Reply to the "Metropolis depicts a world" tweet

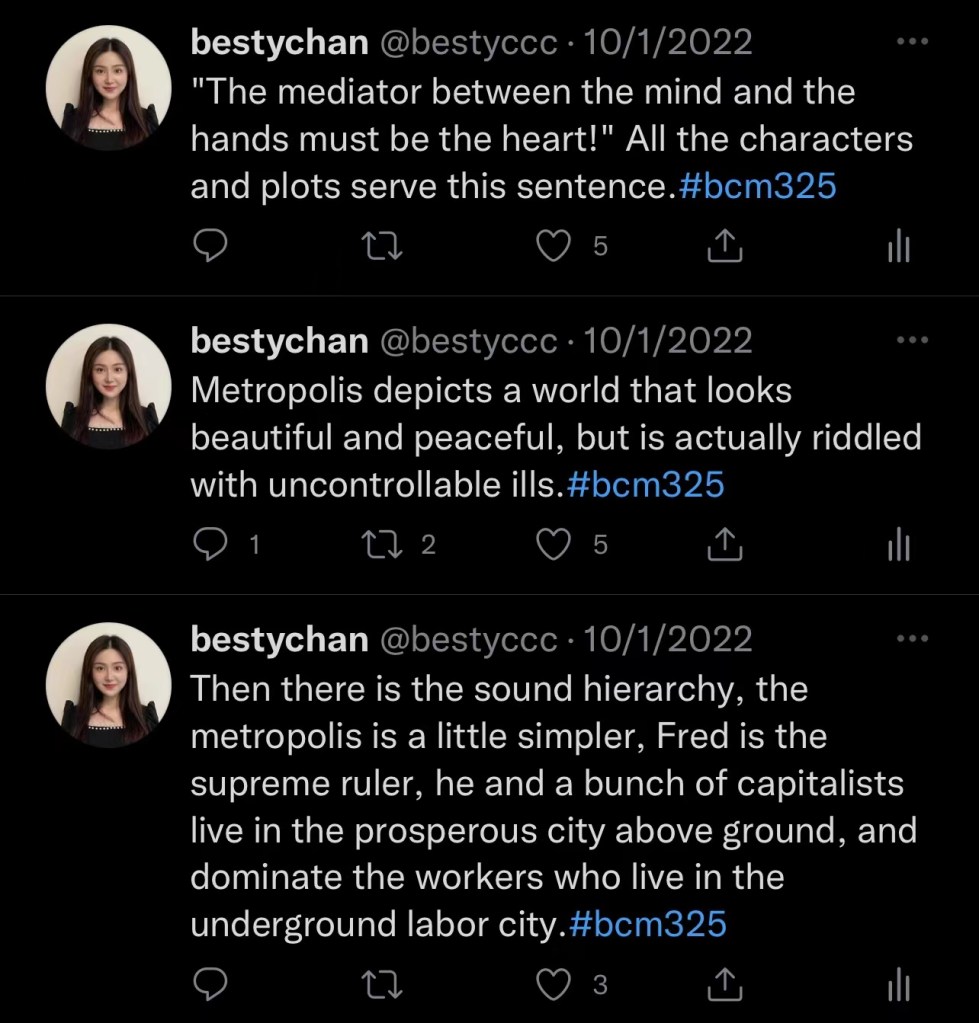coord(209,544)
